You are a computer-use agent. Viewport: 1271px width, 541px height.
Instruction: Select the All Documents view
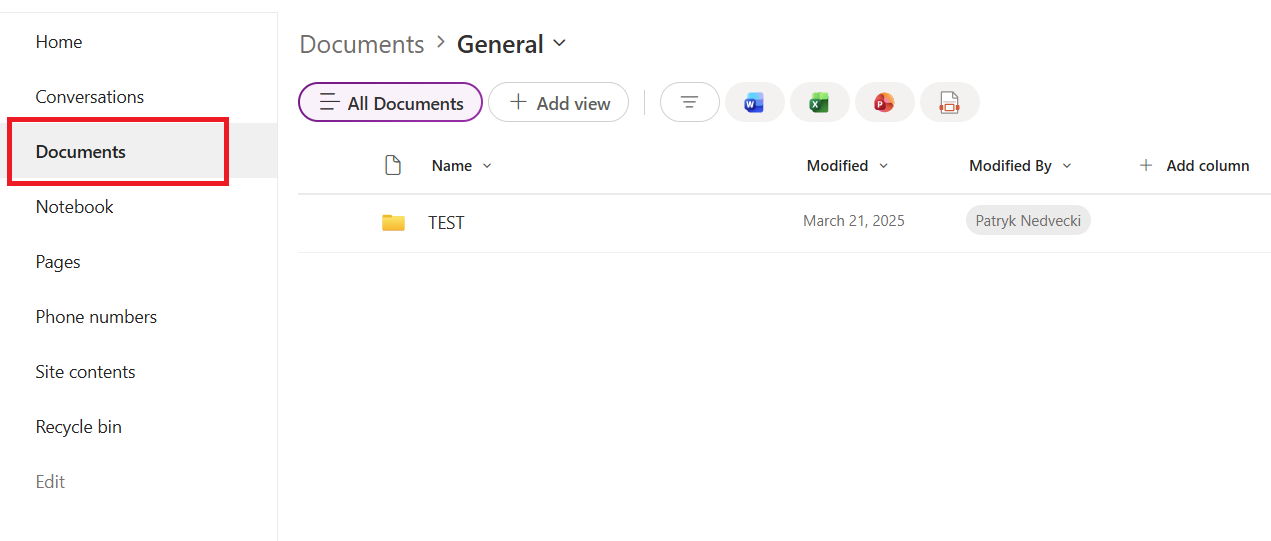(390, 103)
